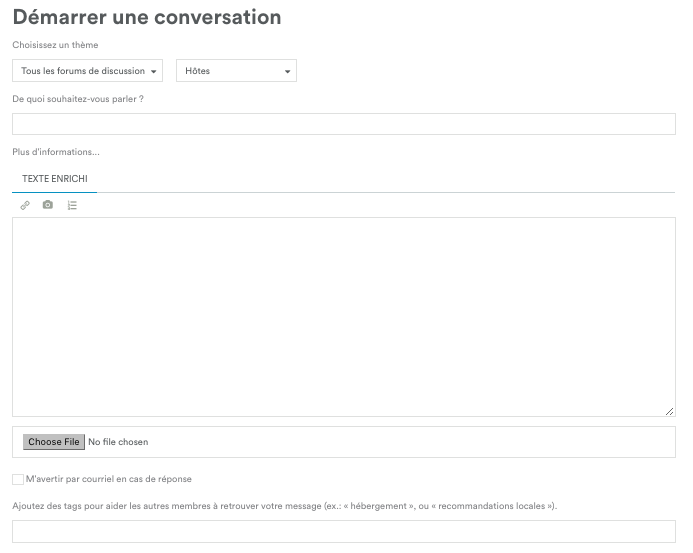The width and height of the screenshot is (693, 553).
Task: Click the "Plus d'informations..." label
Action: [56, 152]
